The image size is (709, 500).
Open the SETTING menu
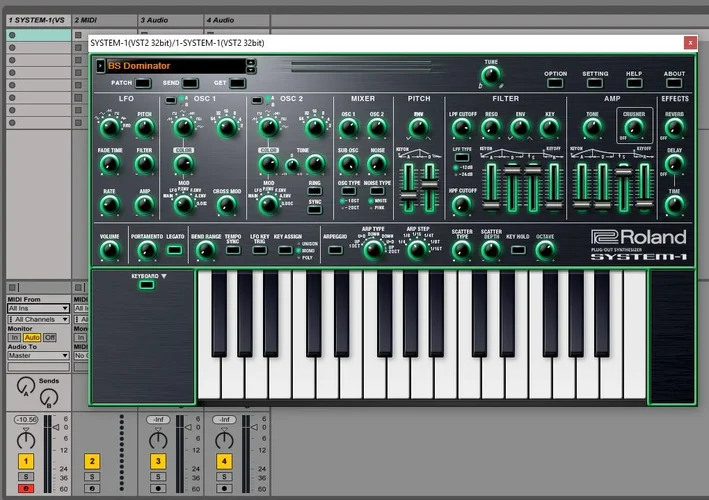595,83
